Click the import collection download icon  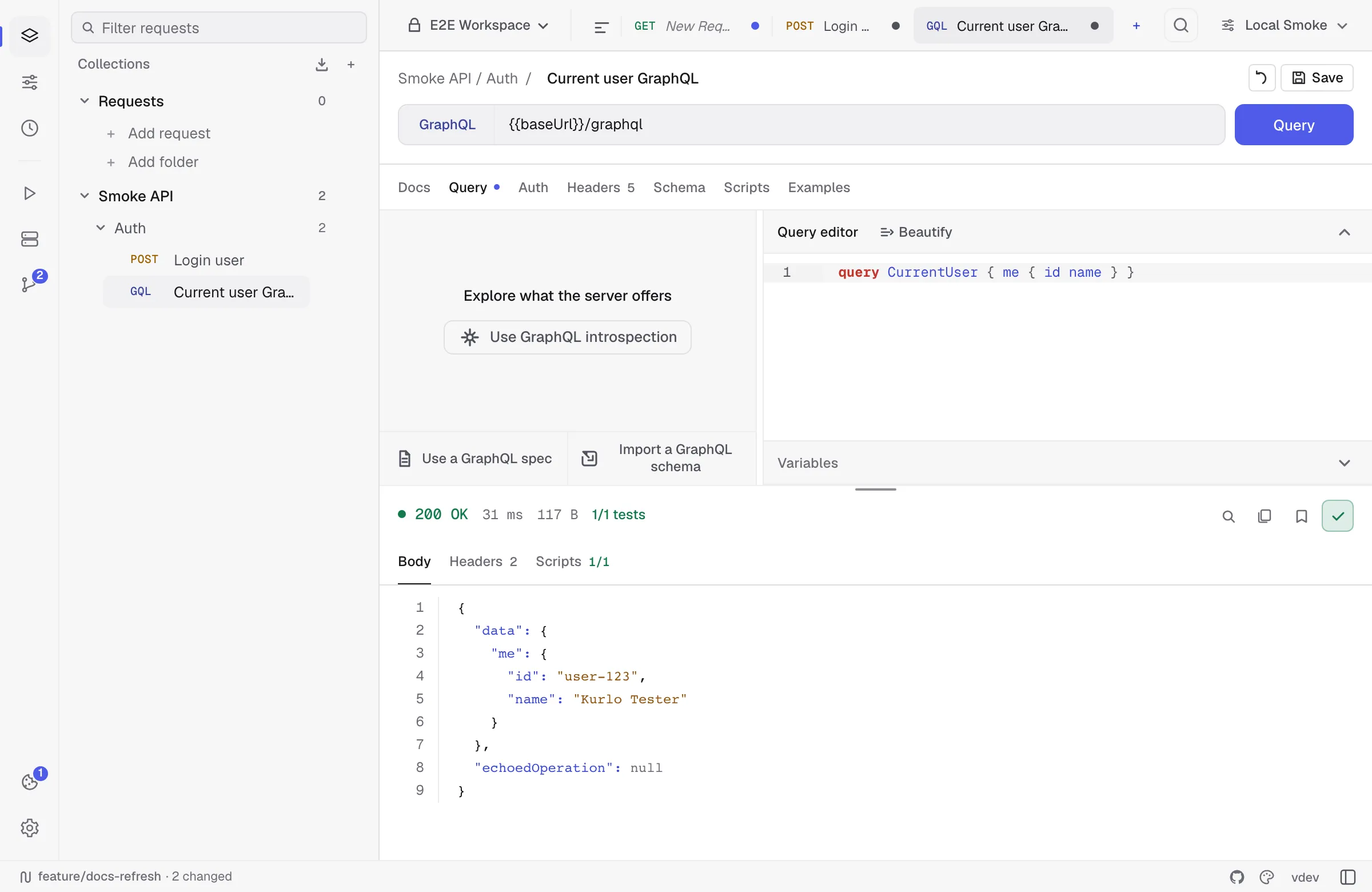point(322,65)
